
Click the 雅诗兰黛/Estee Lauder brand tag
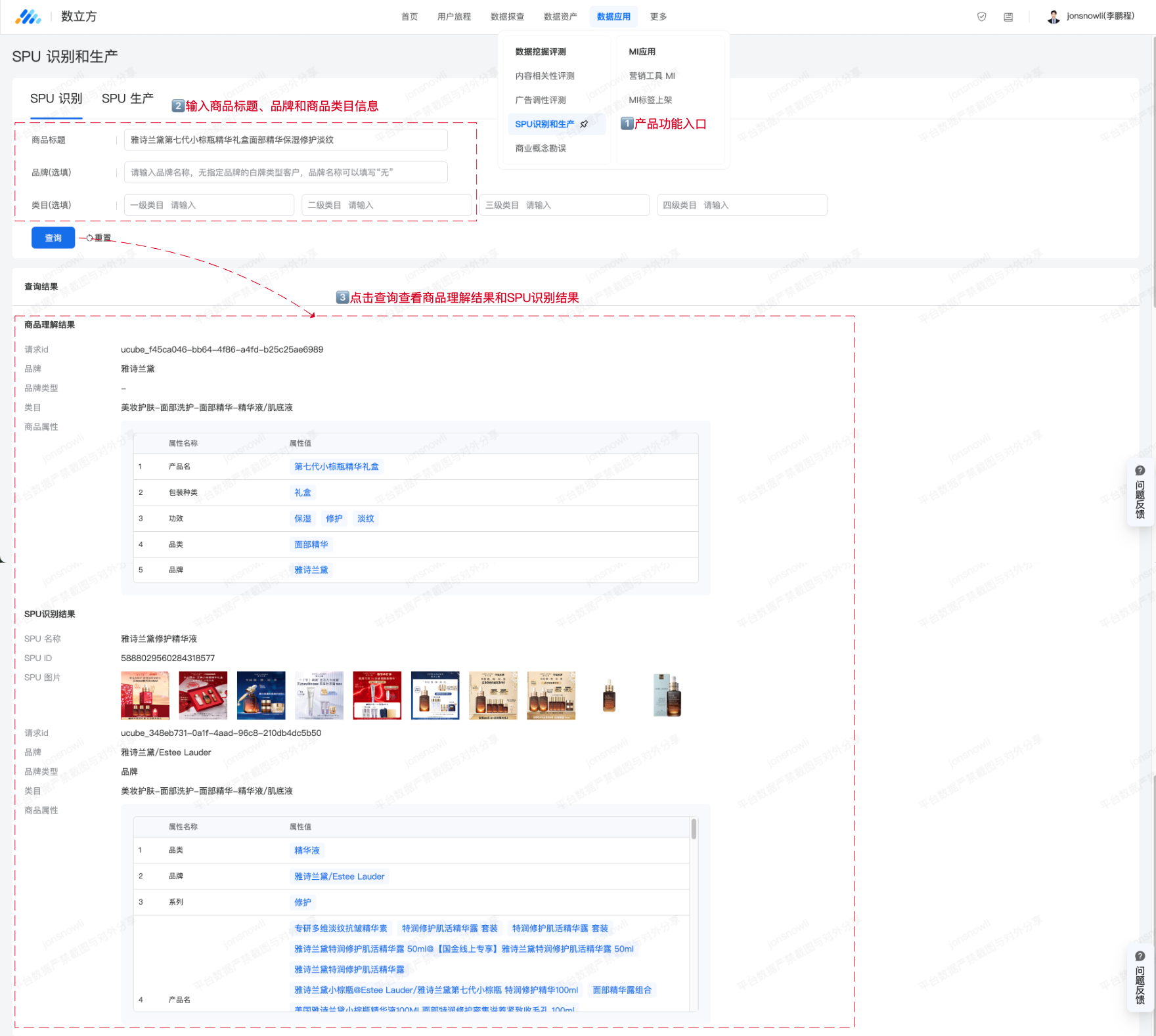(x=340, y=876)
